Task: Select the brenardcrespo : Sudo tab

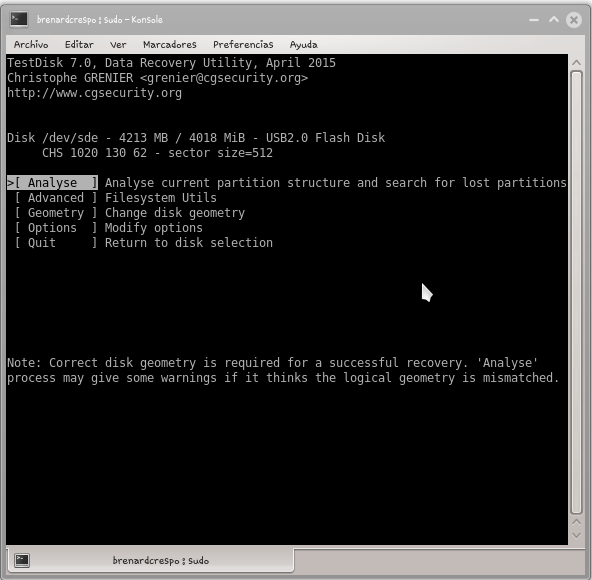Action: click(150, 560)
